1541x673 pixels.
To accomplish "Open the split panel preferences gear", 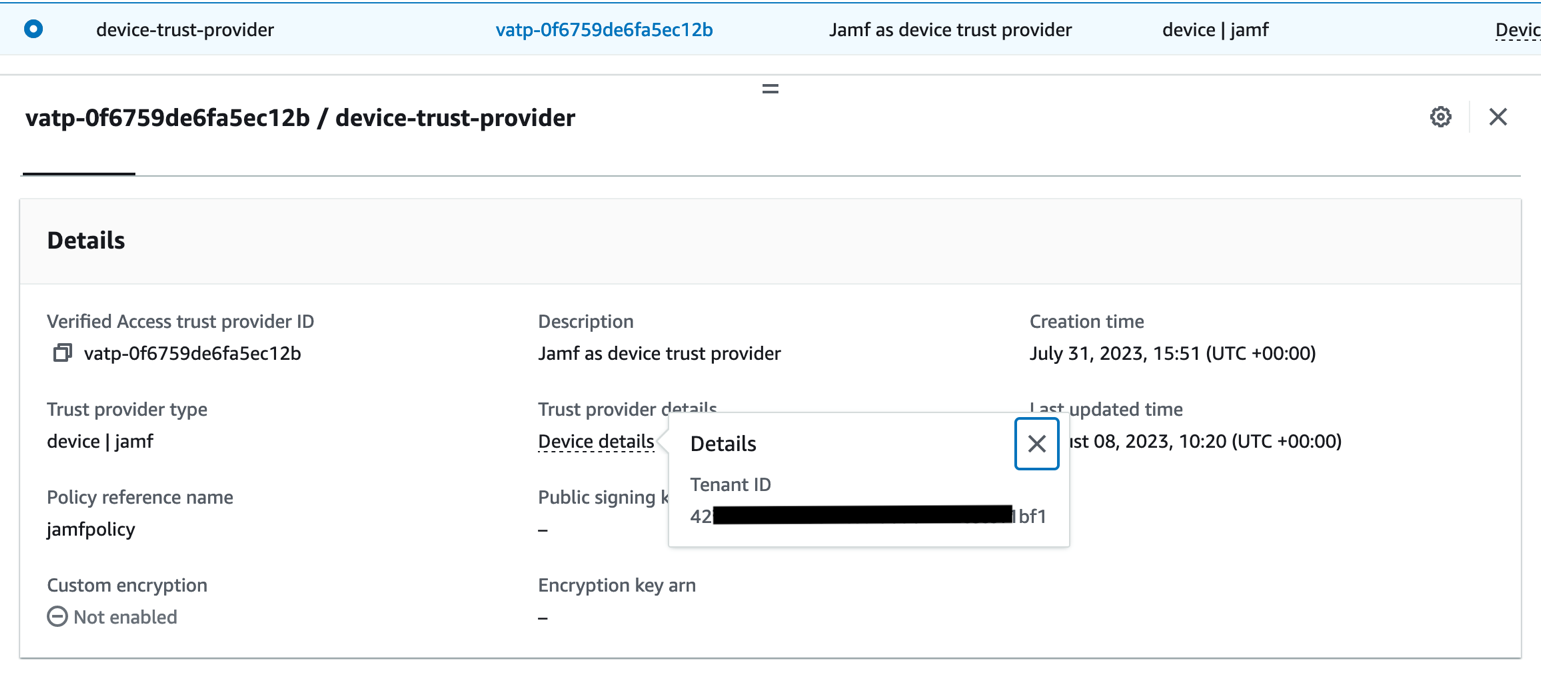I will [x=1440, y=117].
